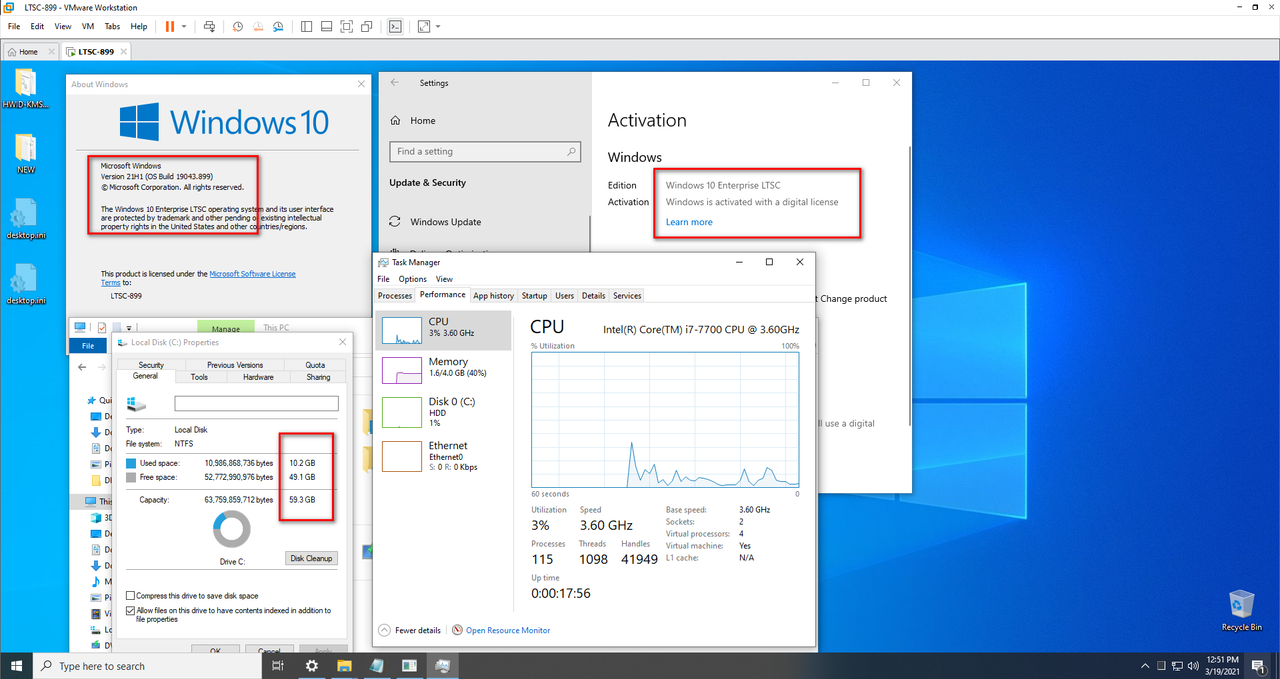Viewport: 1280px width, 679px height.
Task: Switch to Task Manager Details tab
Action: [x=594, y=296]
